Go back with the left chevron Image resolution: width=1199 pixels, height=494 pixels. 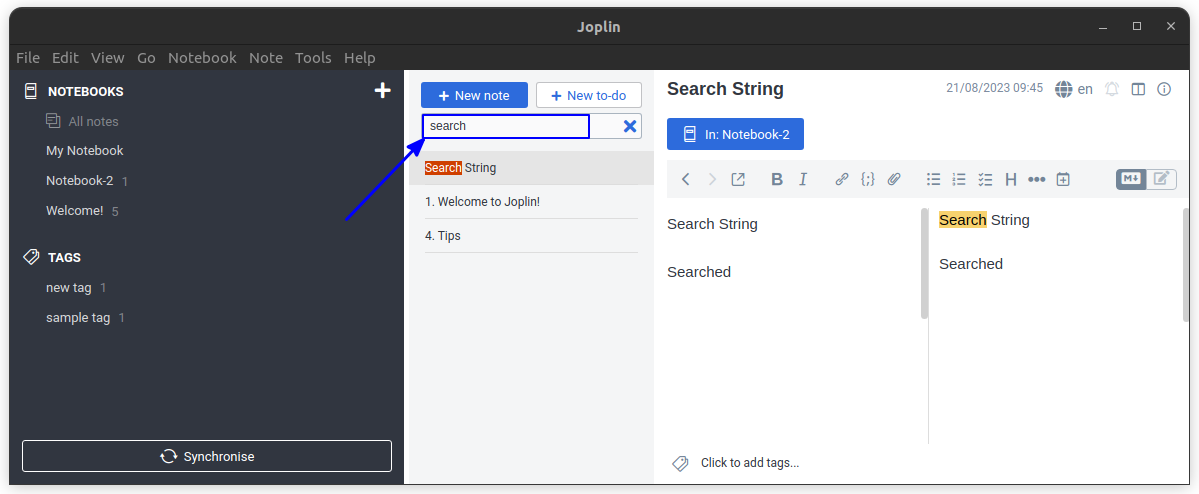coord(685,179)
